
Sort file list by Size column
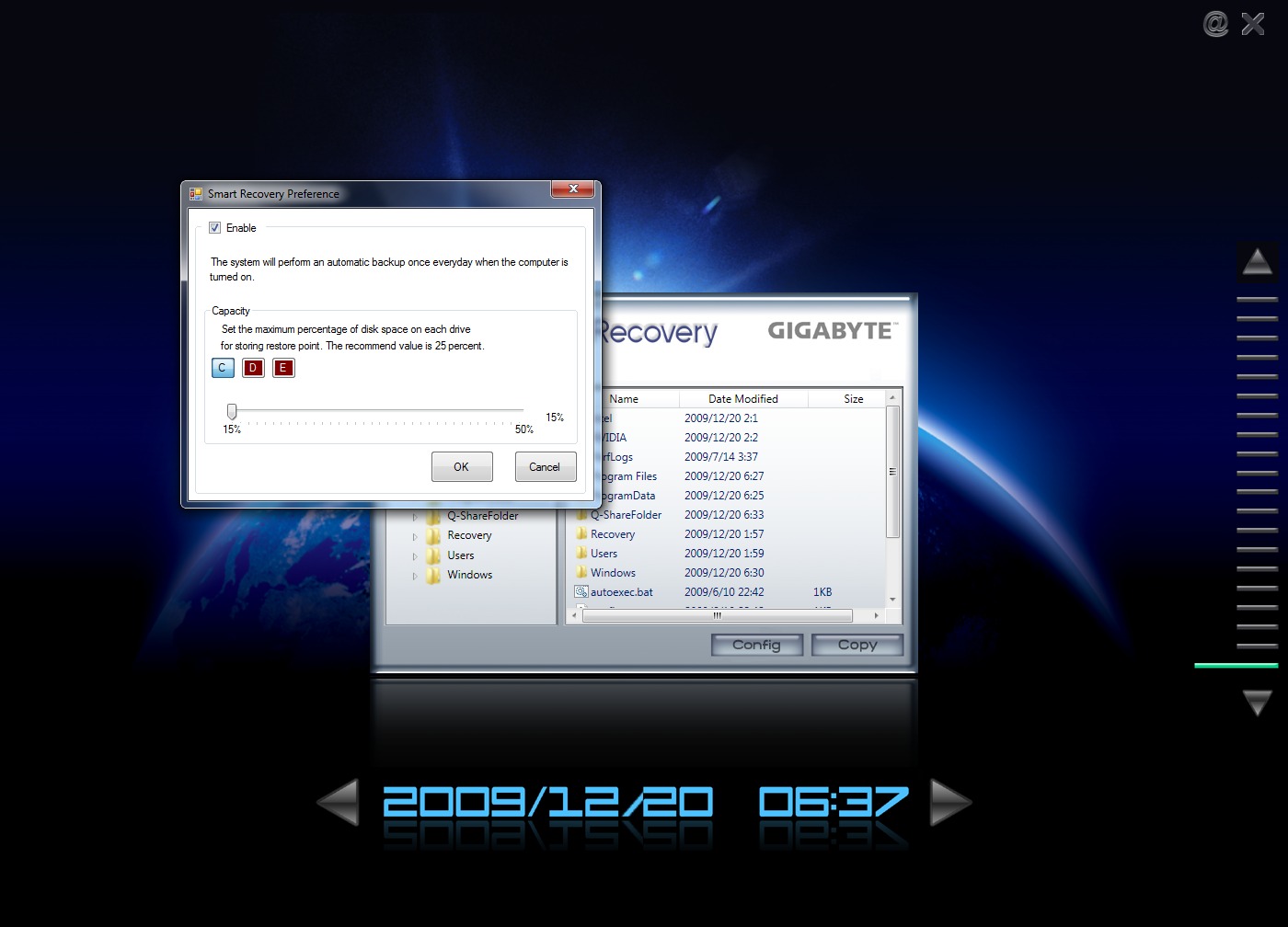point(847,399)
